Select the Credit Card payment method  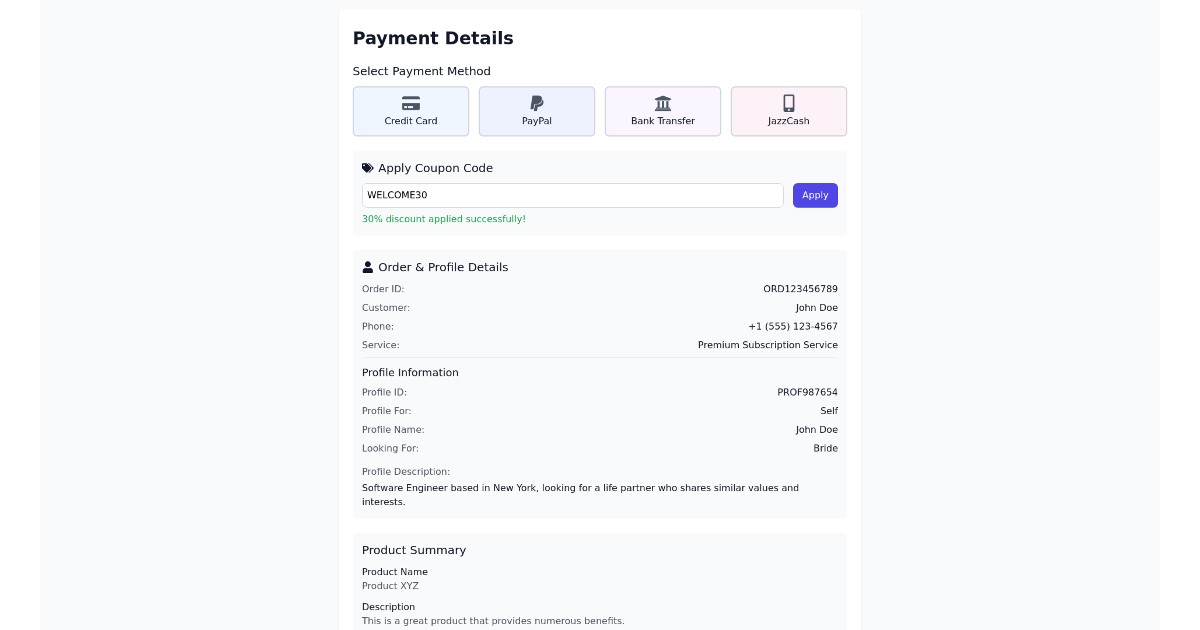click(x=411, y=111)
